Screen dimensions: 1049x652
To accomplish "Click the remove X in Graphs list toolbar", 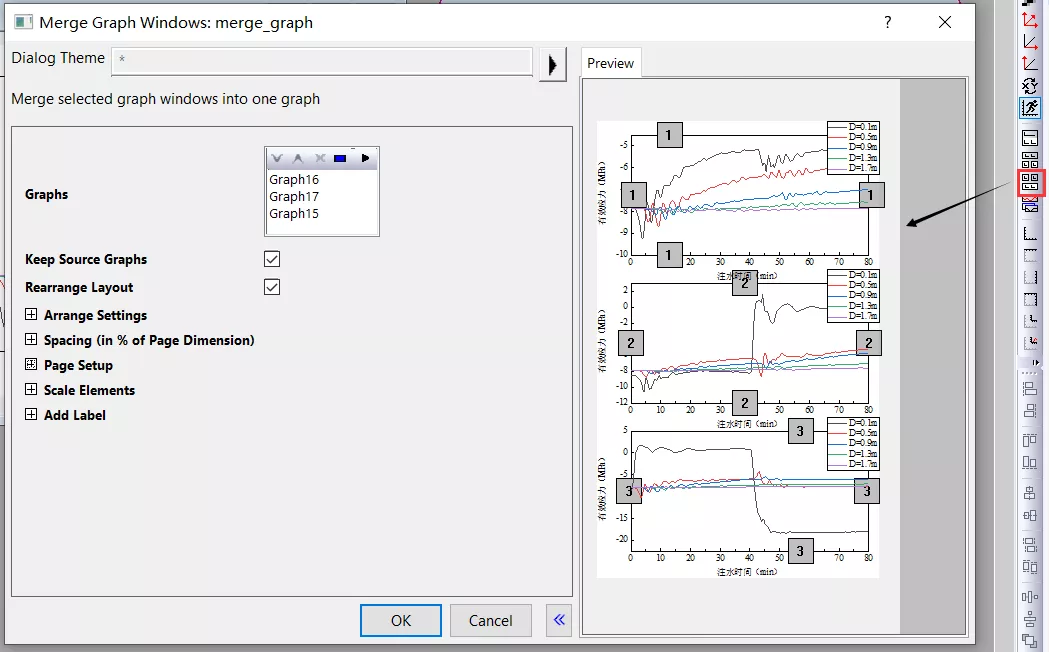I will click(320, 158).
